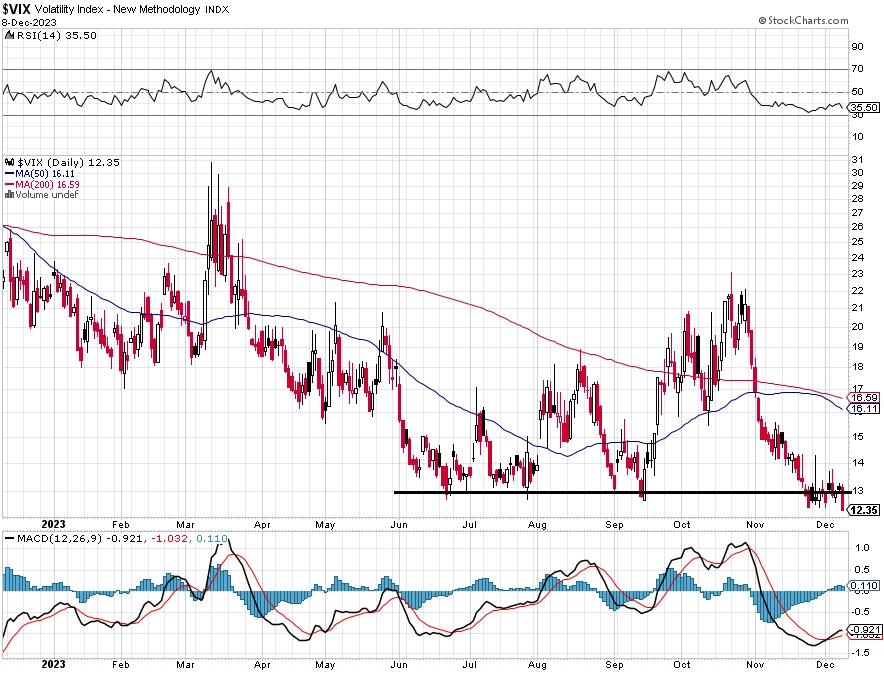Click the Mar label on price axis
This screenshot has height=673, width=884.
[185, 525]
